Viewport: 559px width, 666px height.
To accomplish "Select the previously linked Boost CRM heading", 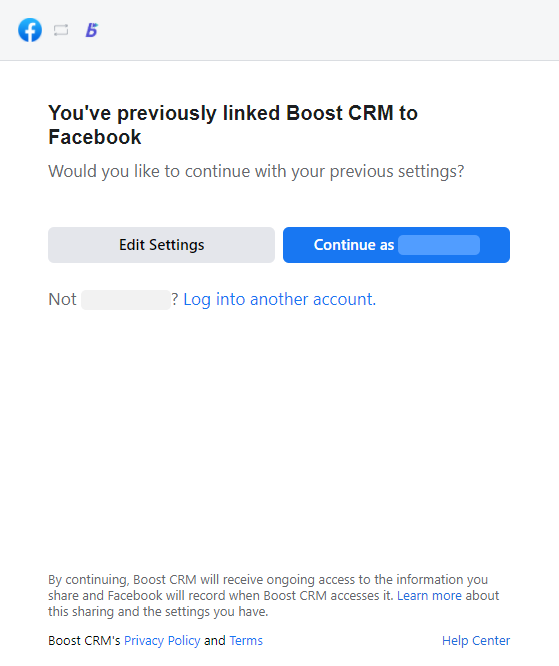I will [233, 125].
